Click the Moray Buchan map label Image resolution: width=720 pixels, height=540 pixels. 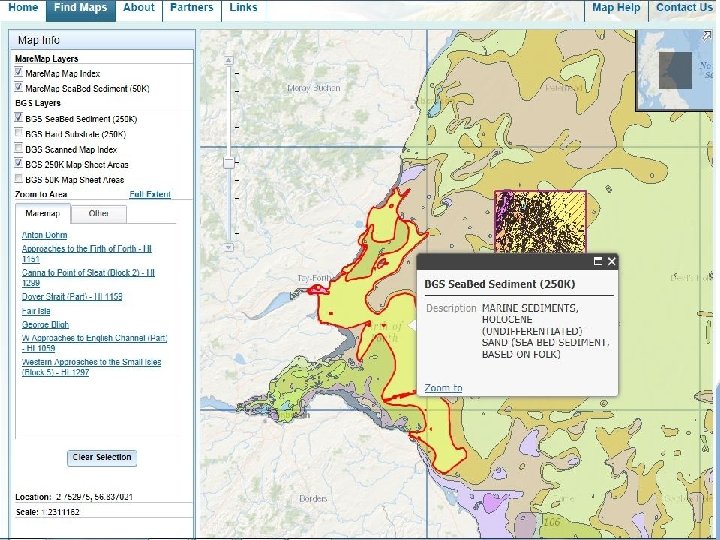[x=314, y=88]
